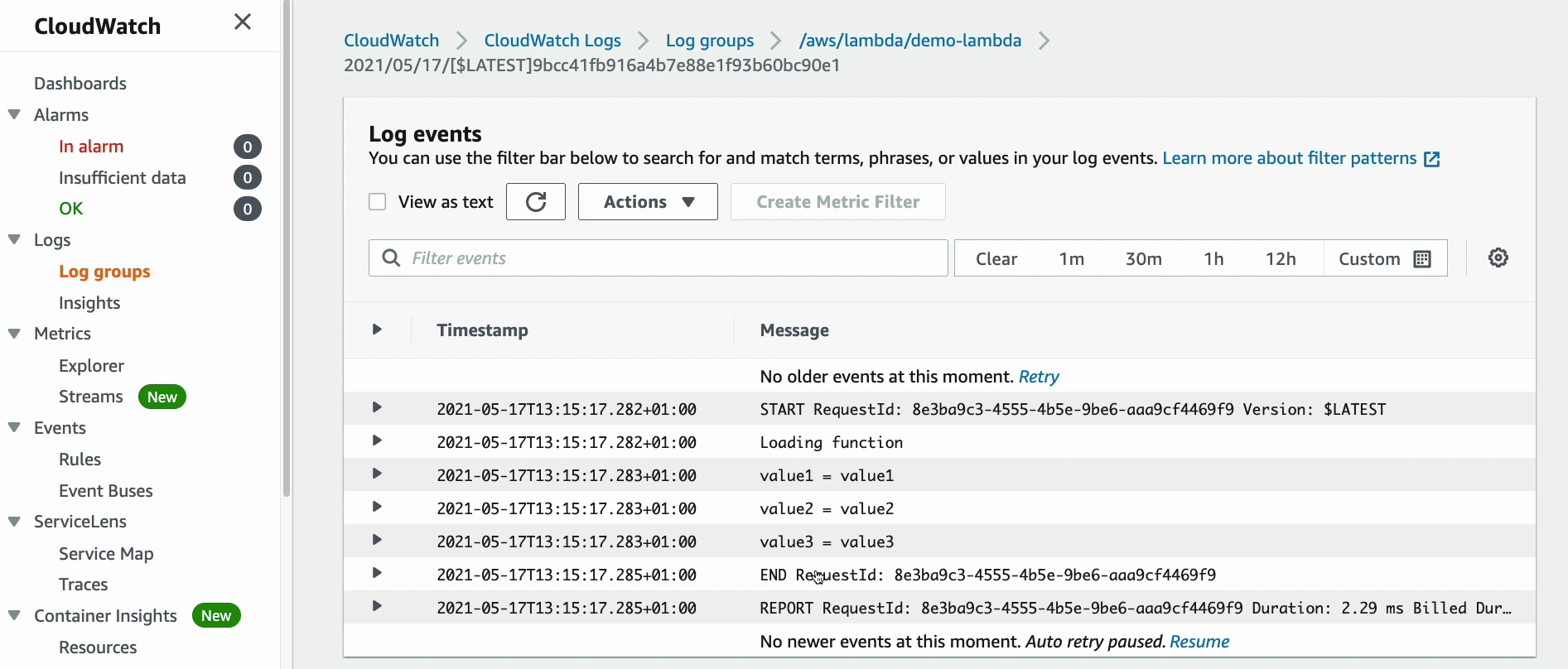This screenshot has height=669, width=1568.
Task: Open Resources under Container Insights
Action: [x=98, y=647]
